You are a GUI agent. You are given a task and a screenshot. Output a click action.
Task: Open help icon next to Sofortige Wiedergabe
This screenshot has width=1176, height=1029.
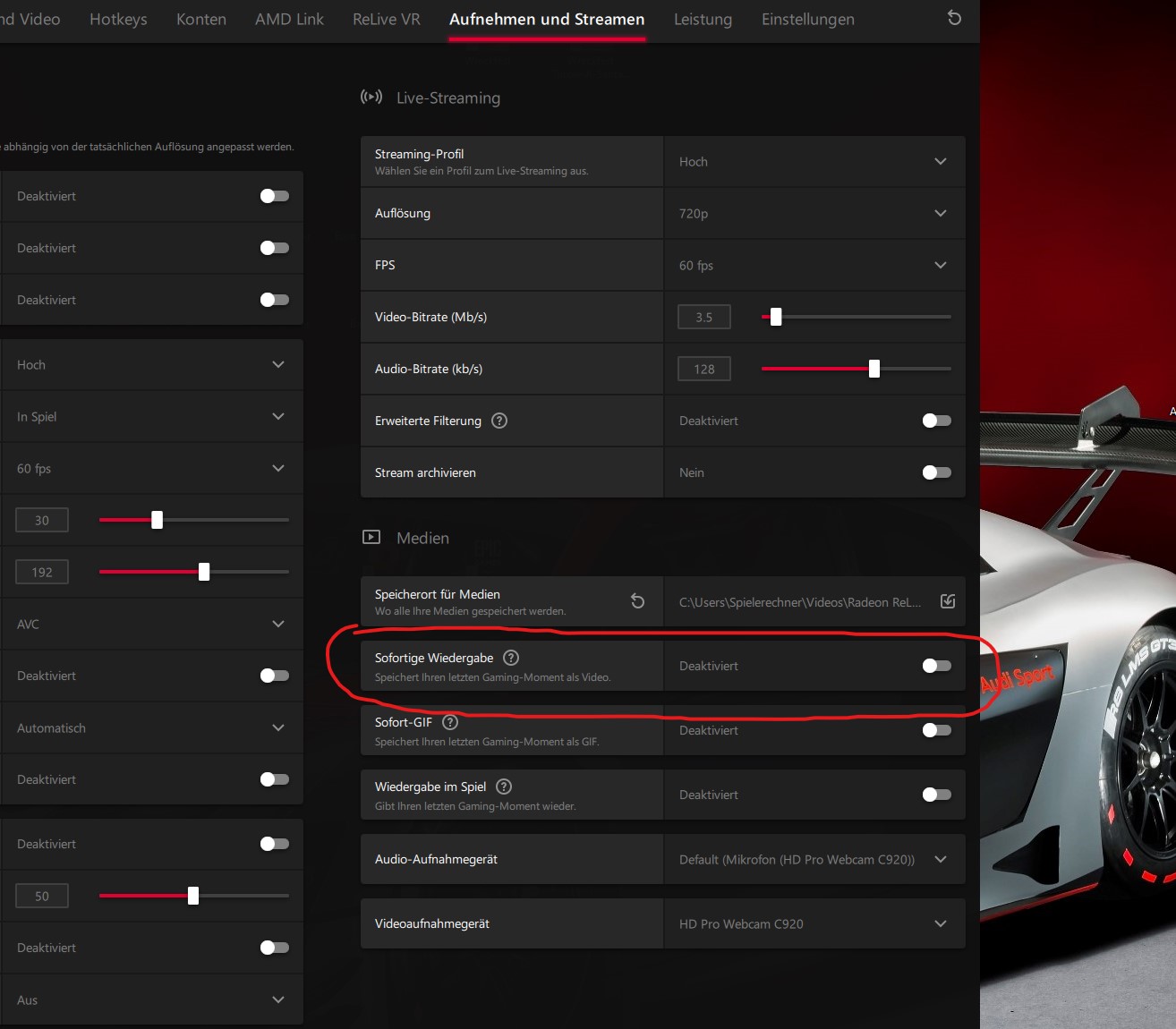[511, 658]
